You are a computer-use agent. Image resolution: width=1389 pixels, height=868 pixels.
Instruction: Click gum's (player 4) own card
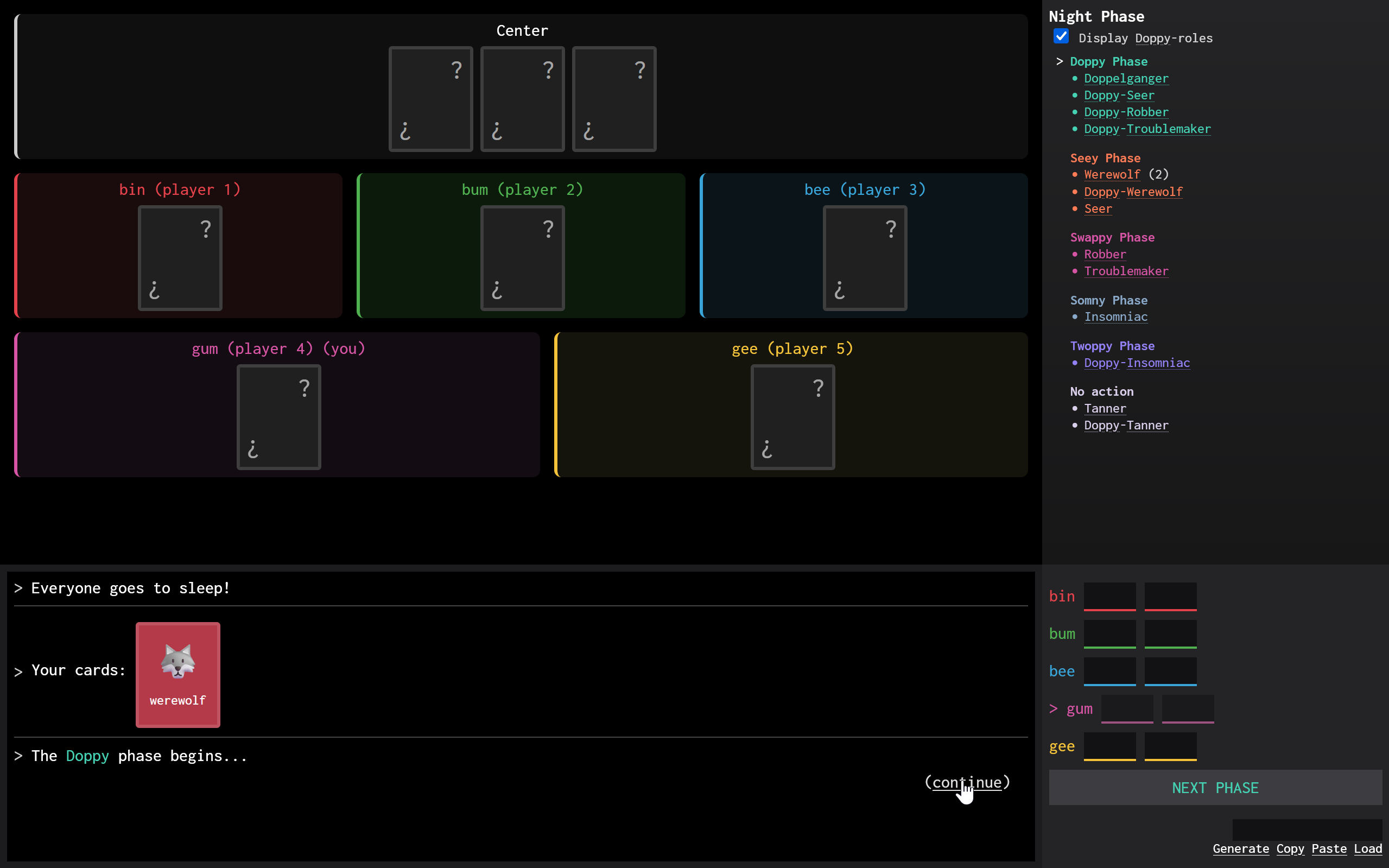(279, 417)
